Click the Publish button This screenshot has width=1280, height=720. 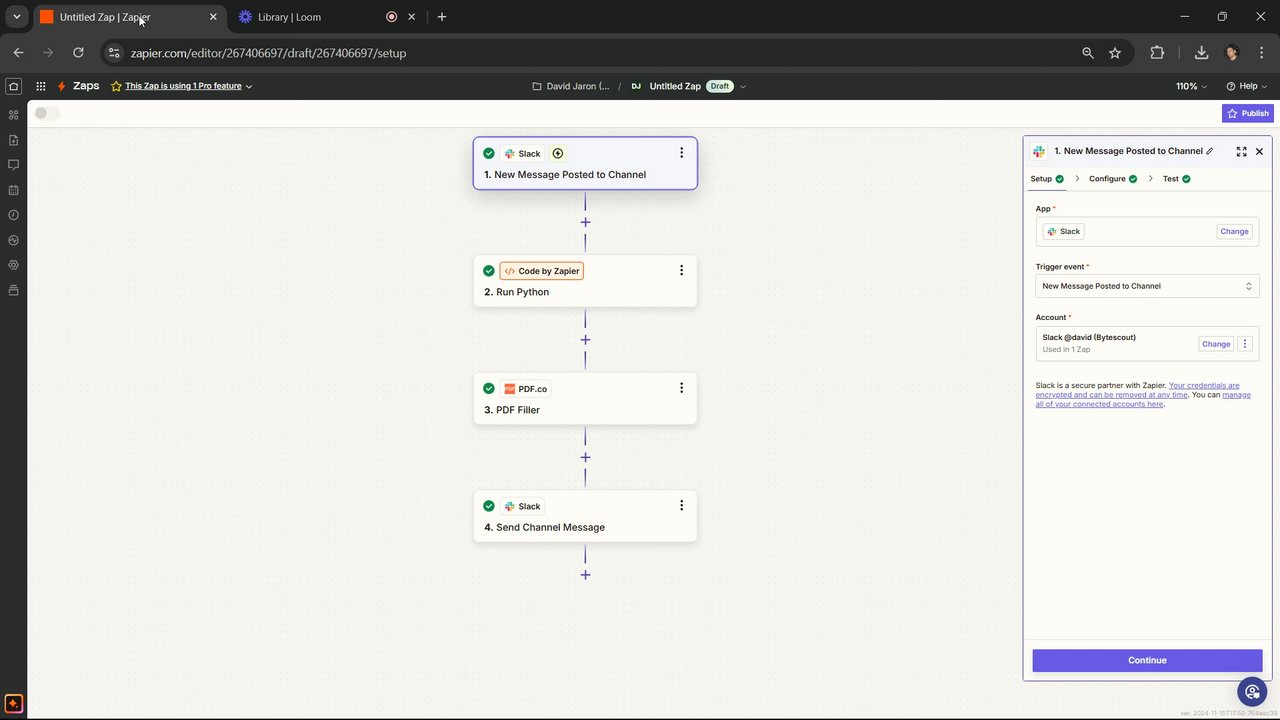[1247, 113]
